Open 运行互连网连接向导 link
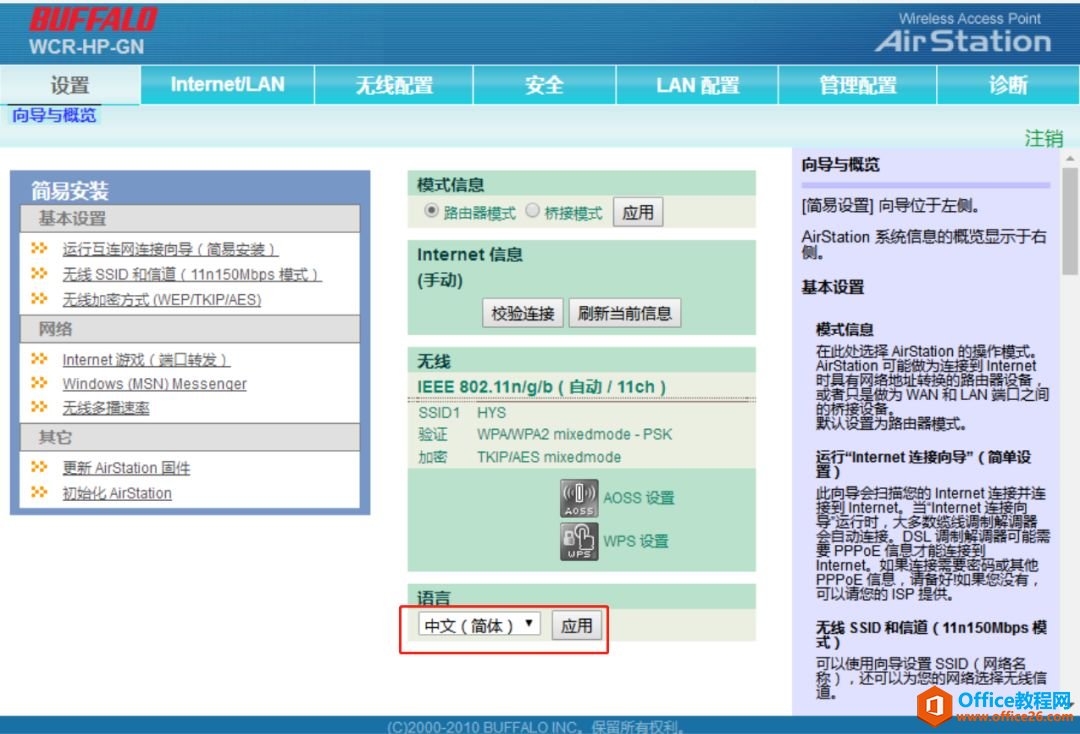Image resolution: width=1080 pixels, height=734 pixels. click(x=170, y=249)
